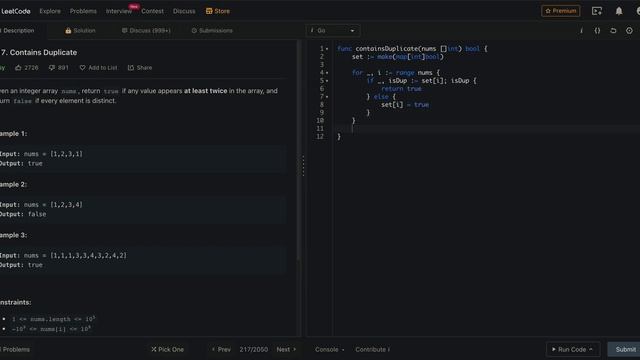Screen dimensions: 640x360
Task: Click the description panel scrollbar
Action: click(299, 149)
